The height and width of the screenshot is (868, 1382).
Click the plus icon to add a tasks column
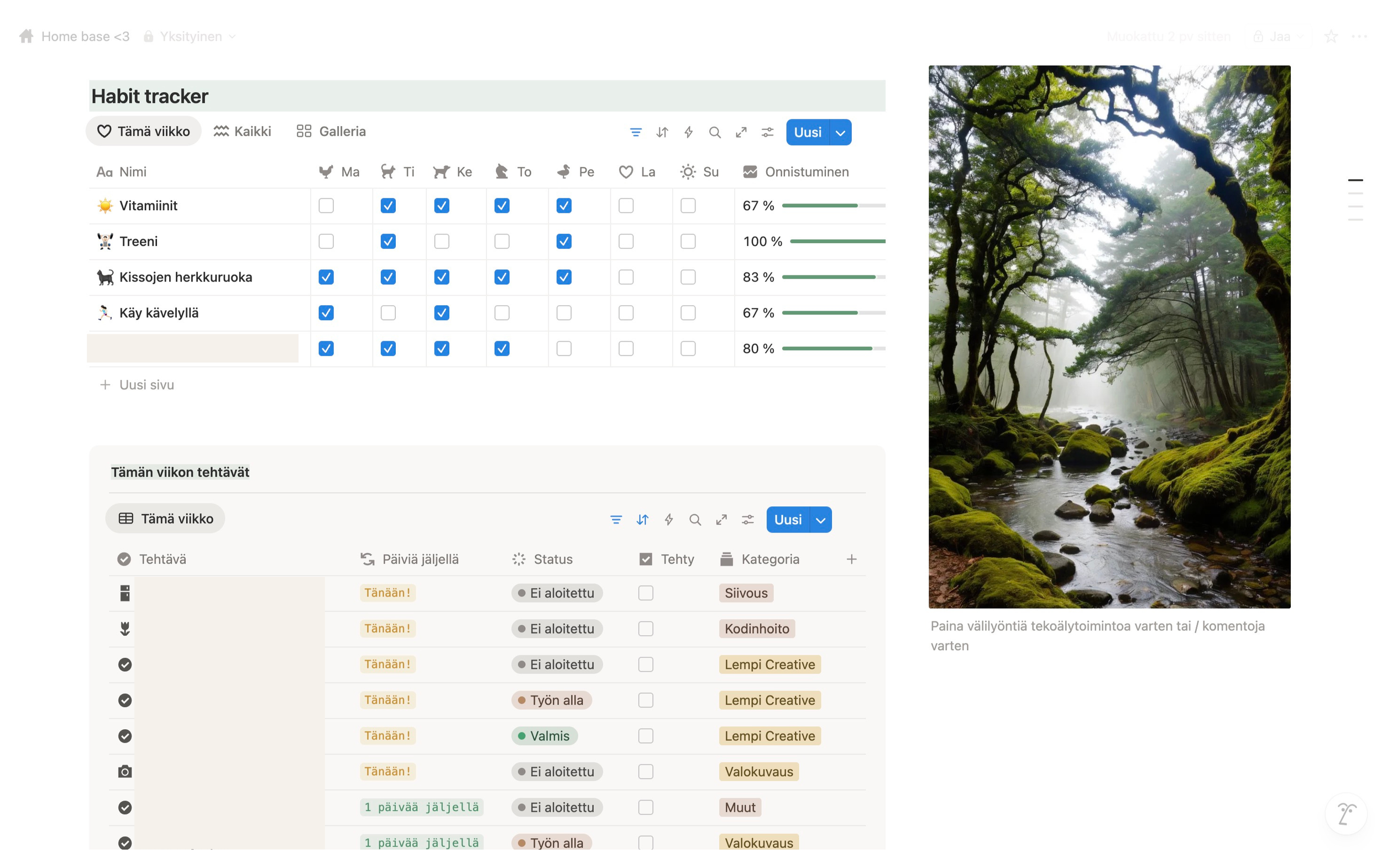click(851, 558)
